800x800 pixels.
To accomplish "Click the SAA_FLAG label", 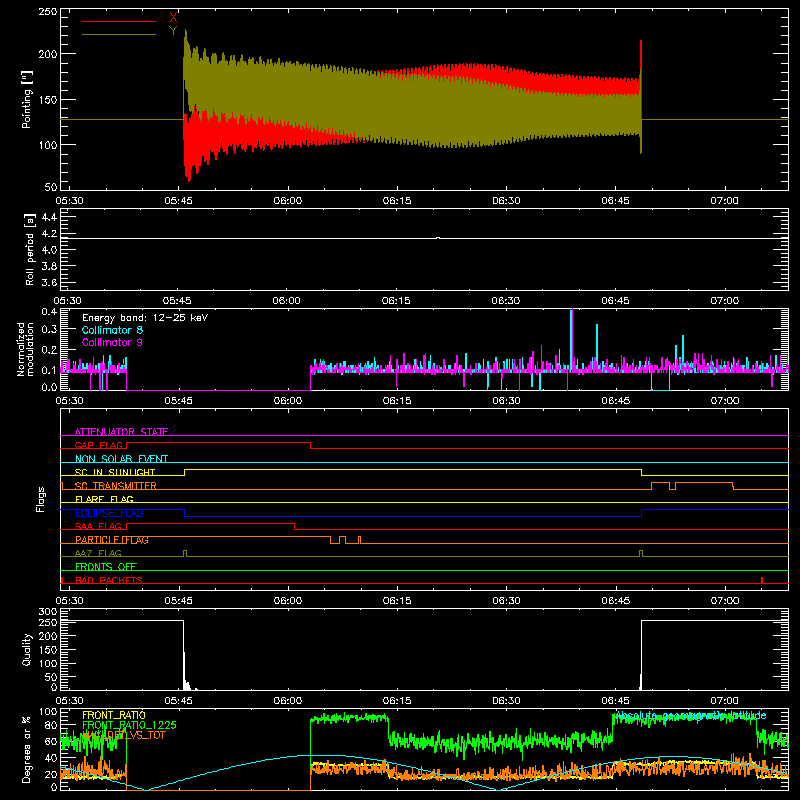I will [x=98, y=526].
